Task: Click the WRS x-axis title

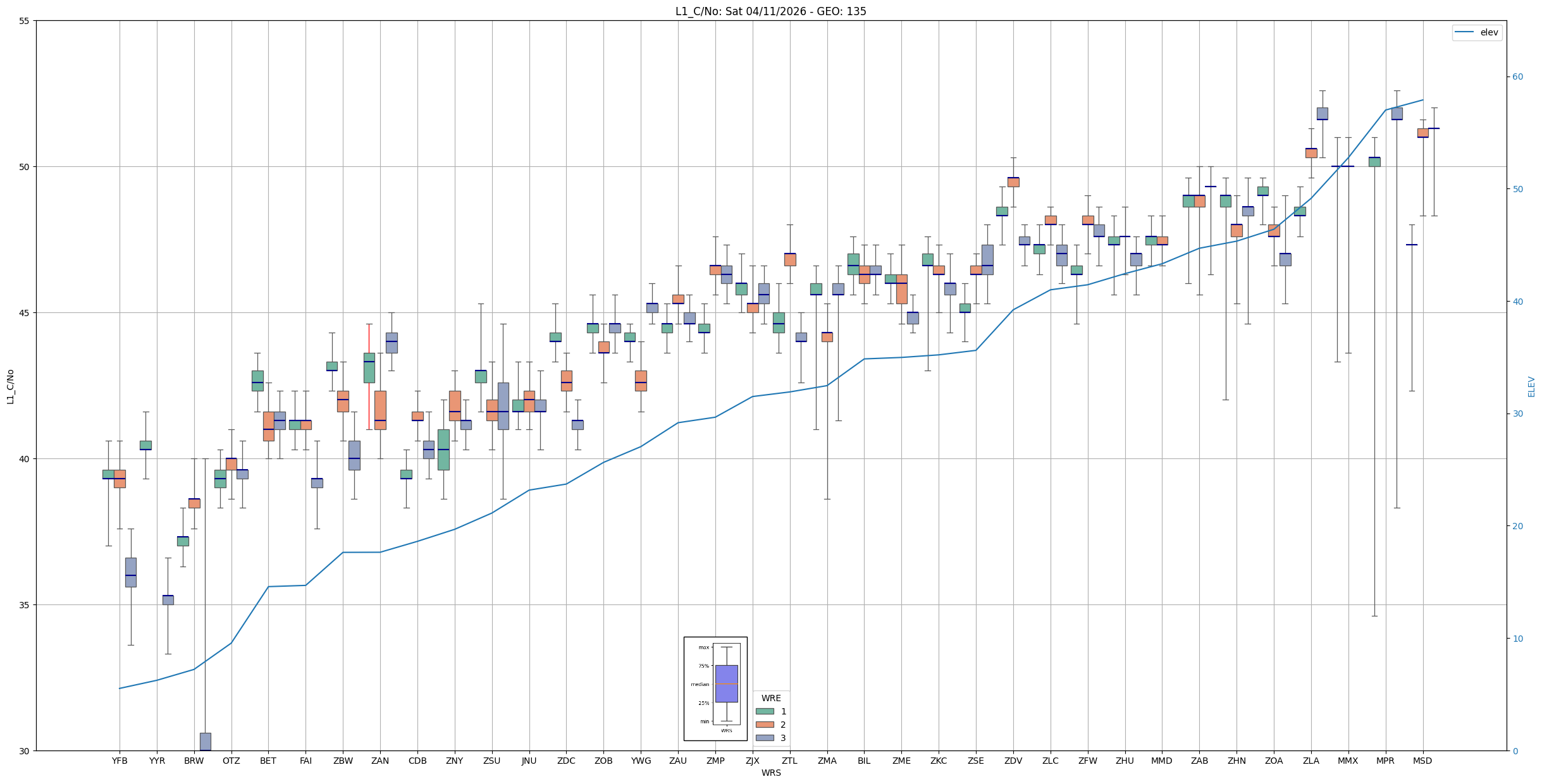Action: tap(771, 773)
